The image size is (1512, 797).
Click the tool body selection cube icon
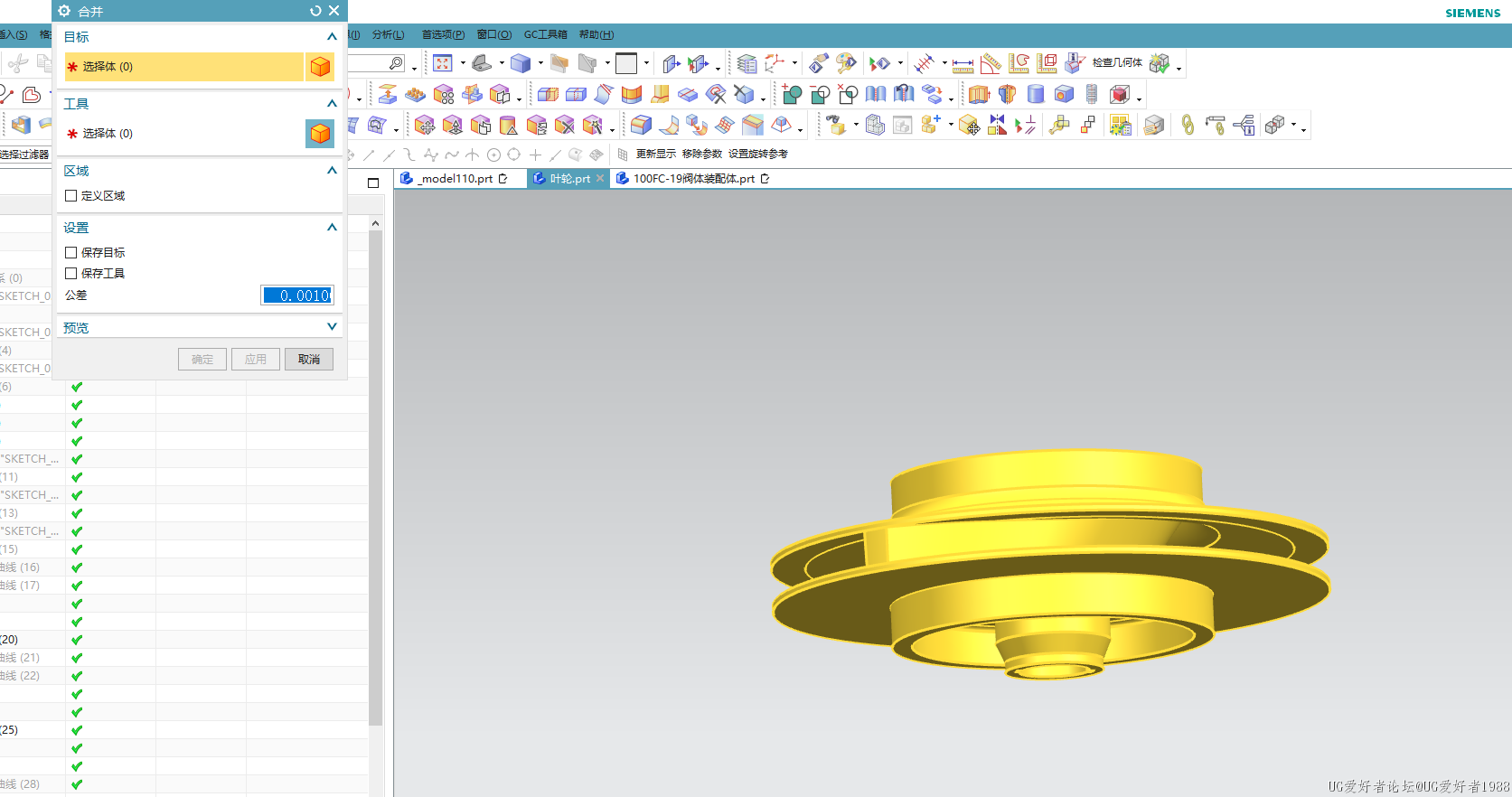tap(320, 134)
